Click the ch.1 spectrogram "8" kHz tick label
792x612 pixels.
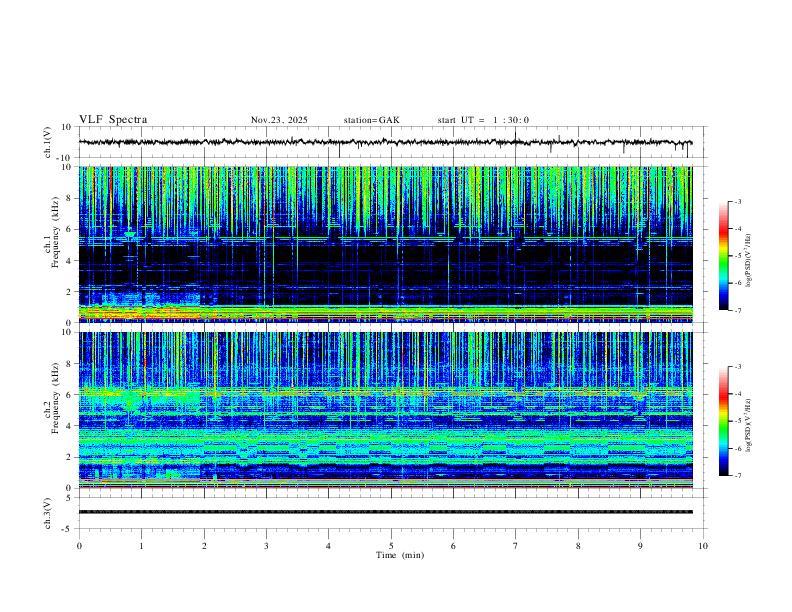pyautogui.click(x=70, y=198)
